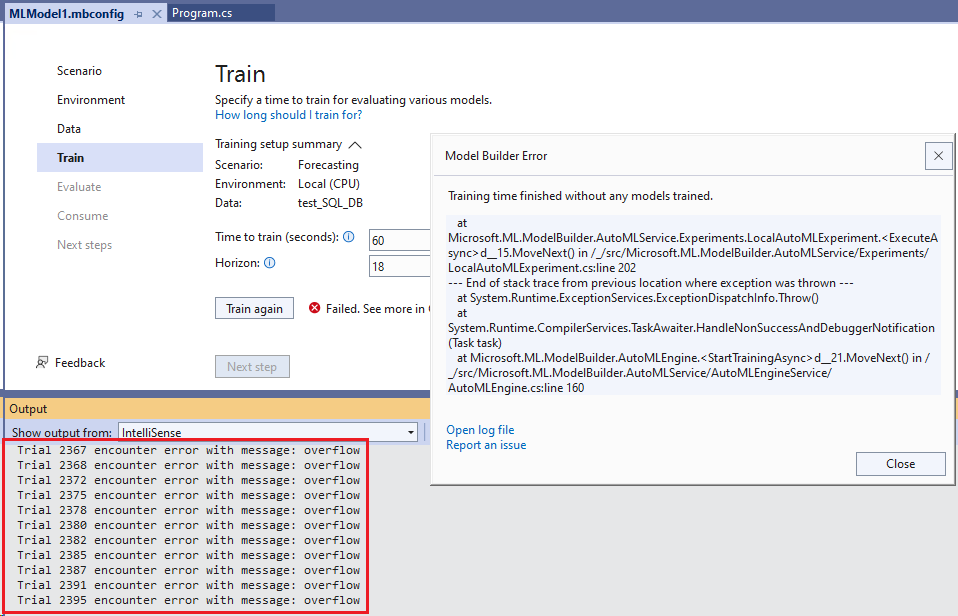Open the 'How long should I train for?' link
The height and width of the screenshot is (616, 958).
[288, 115]
